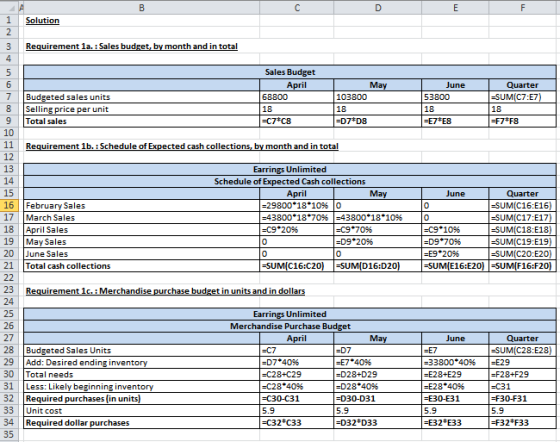Click the =F7*F8 formula cell
This screenshot has height=442, width=560.
[x=522, y=121]
